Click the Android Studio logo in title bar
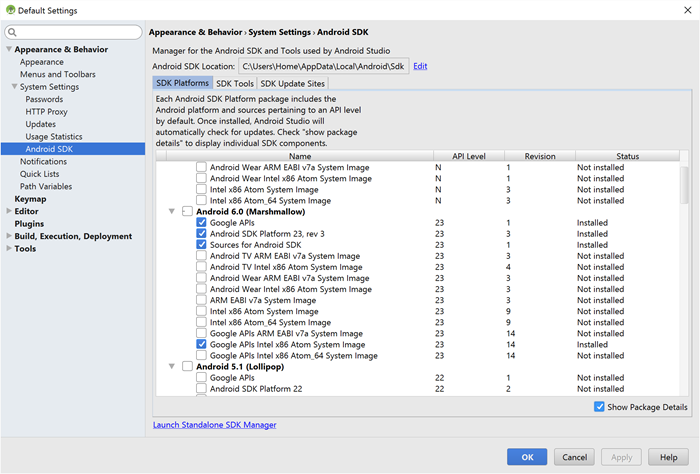The width and height of the screenshot is (700, 474). tap(10, 10)
